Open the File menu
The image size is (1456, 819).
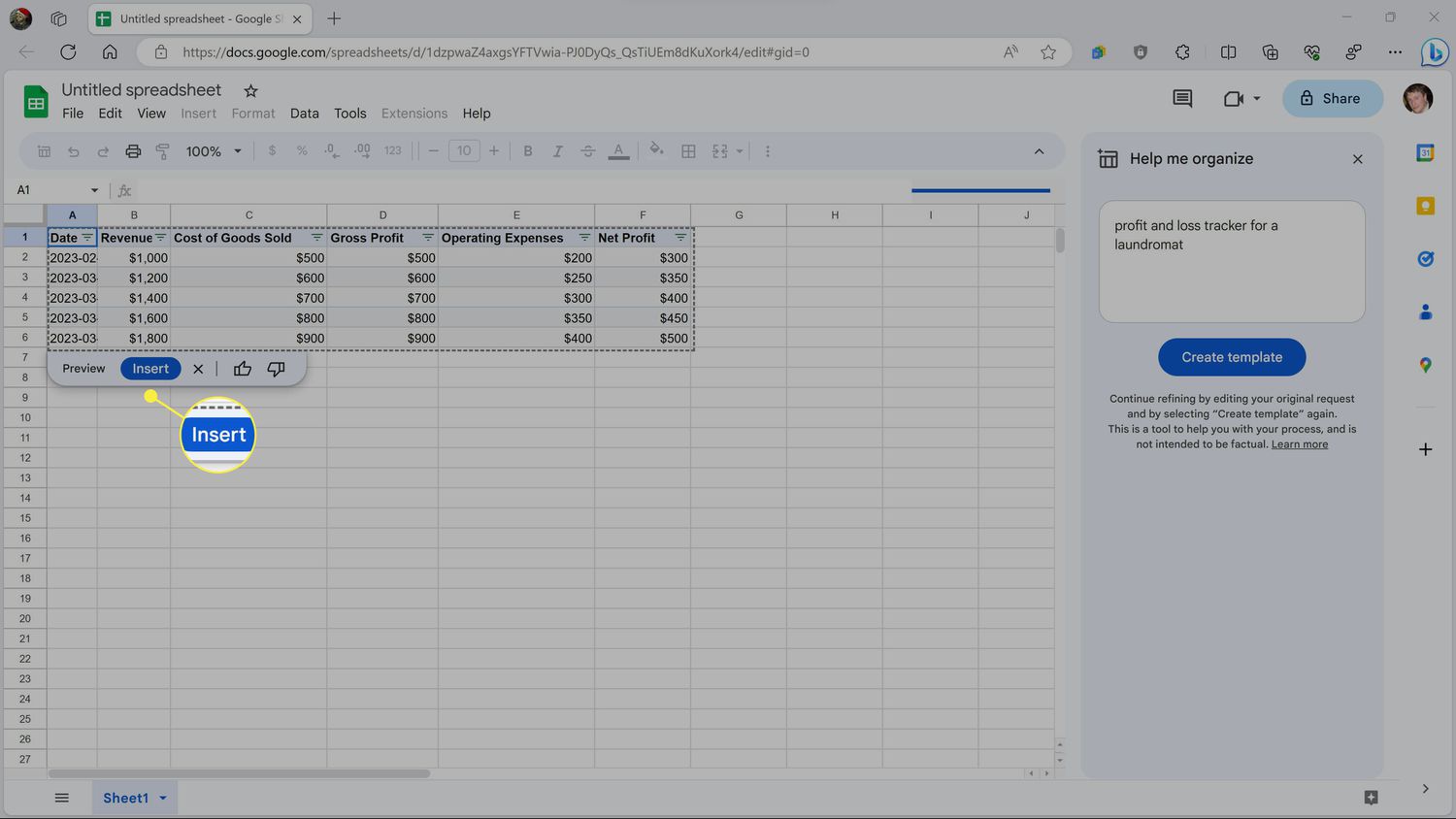click(x=73, y=114)
